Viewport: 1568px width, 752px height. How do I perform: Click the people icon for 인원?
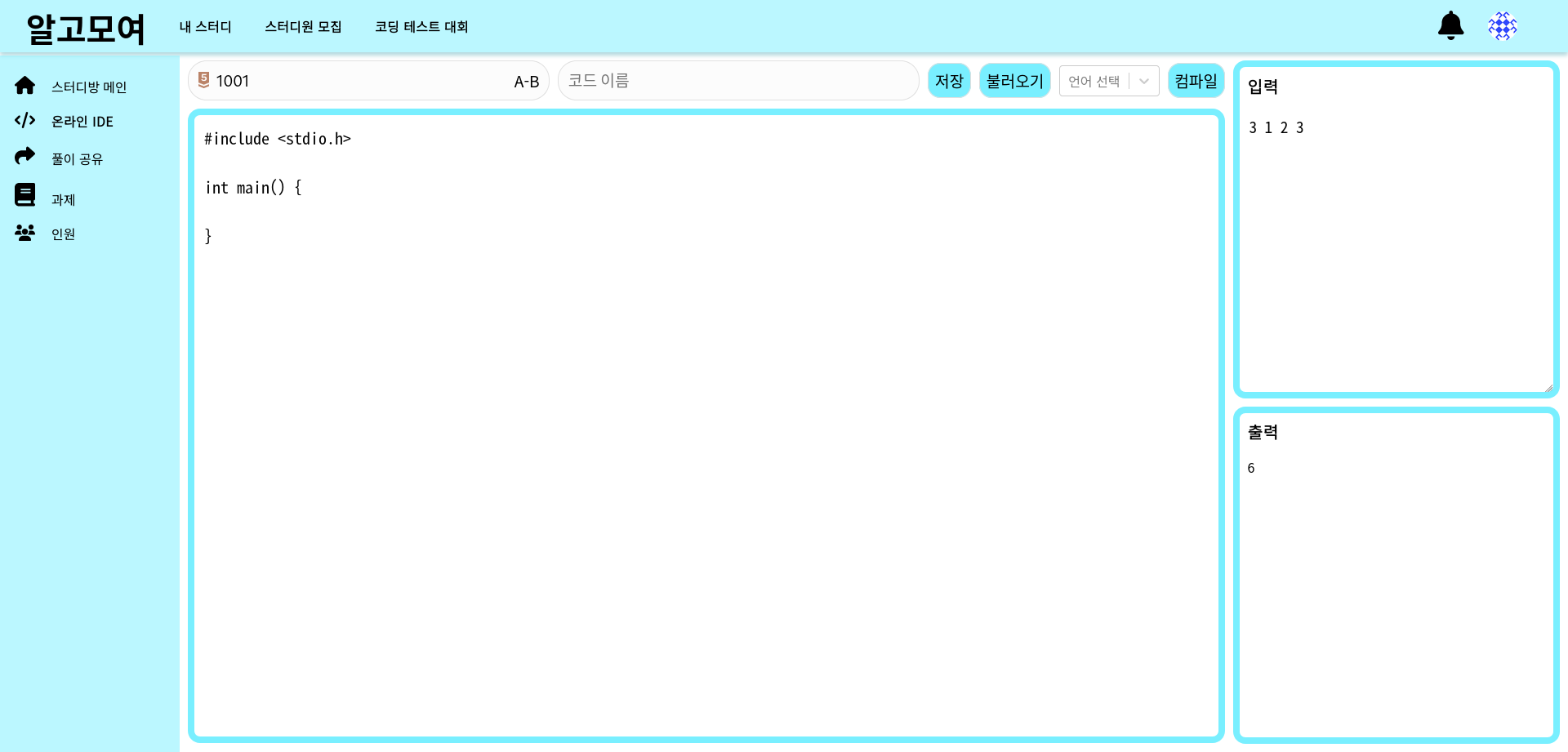click(25, 233)
